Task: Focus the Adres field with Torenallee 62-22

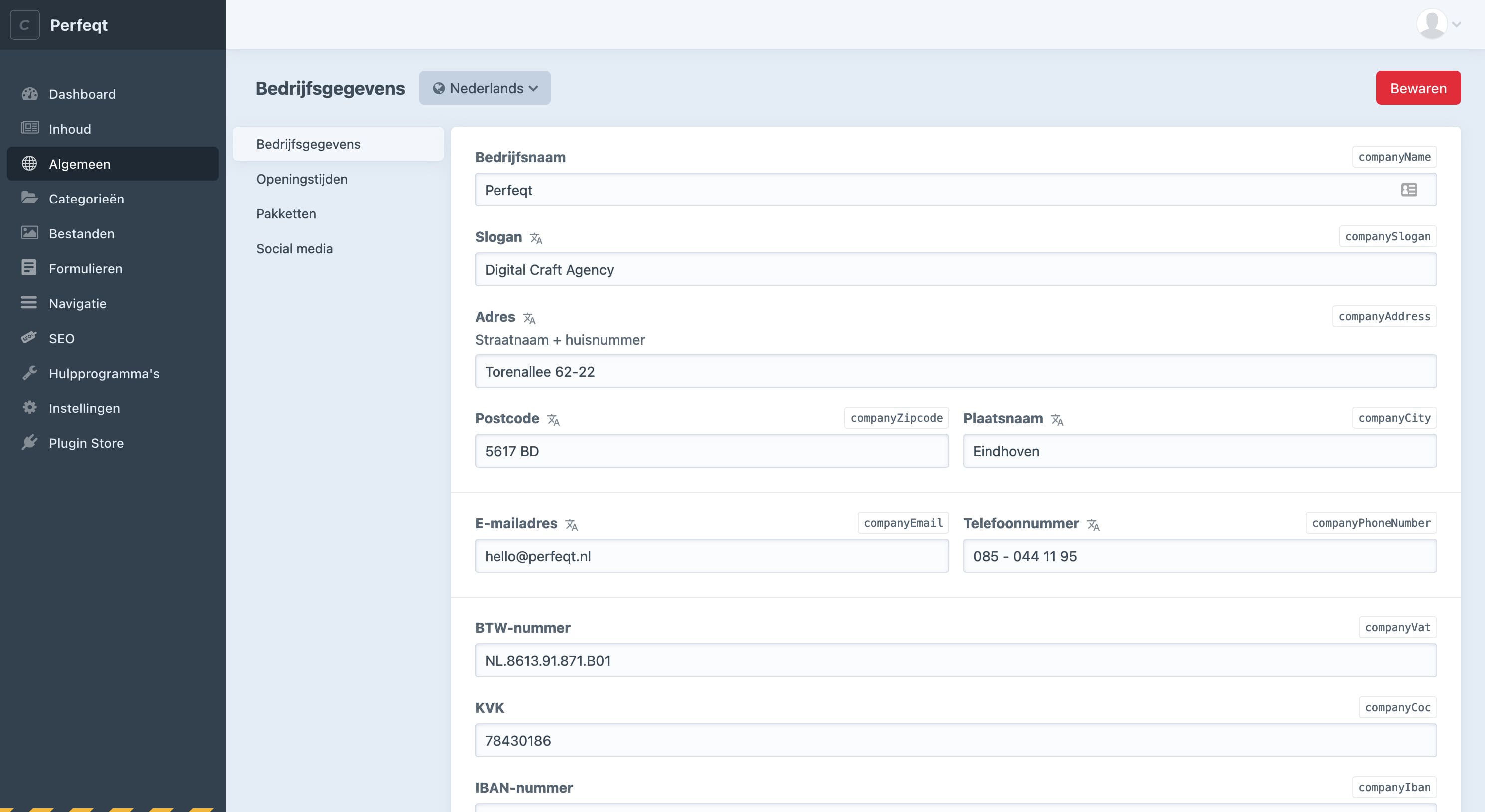Action: coord(955,371)
